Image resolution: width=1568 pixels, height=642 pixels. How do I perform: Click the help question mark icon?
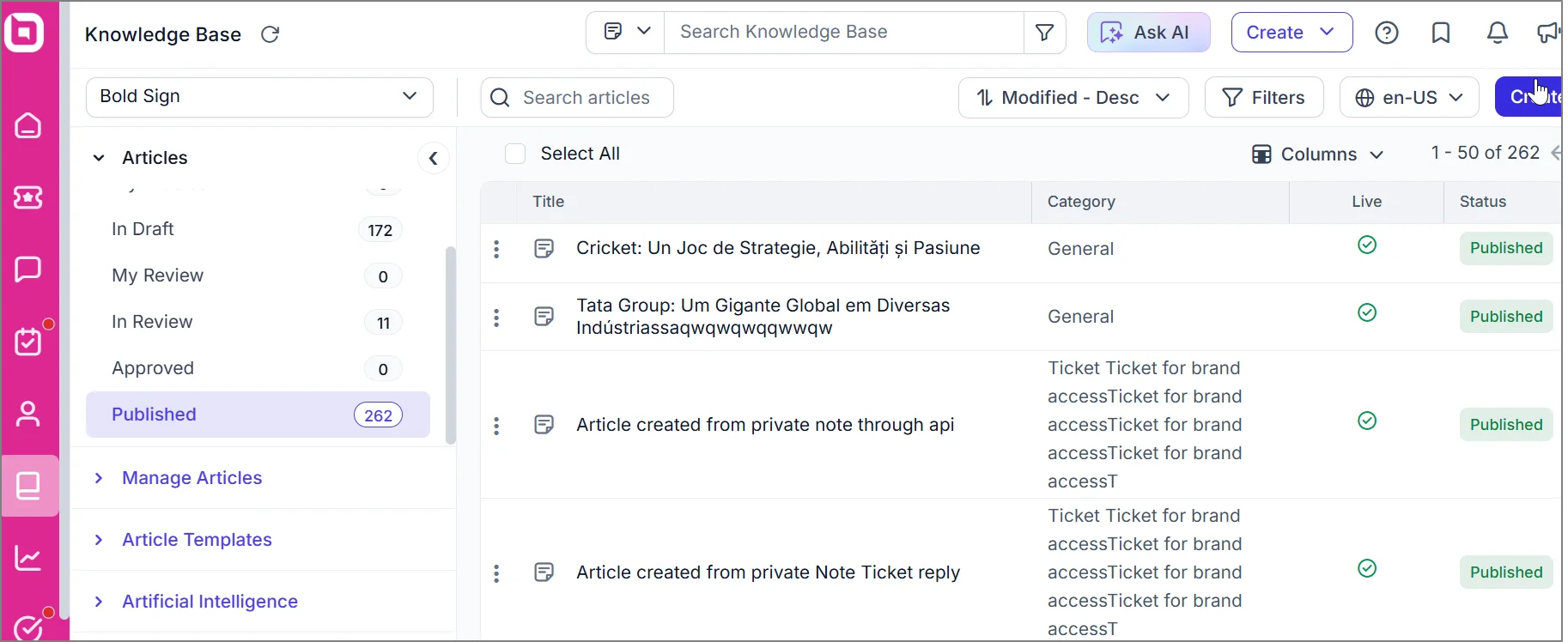point(1387,33)
